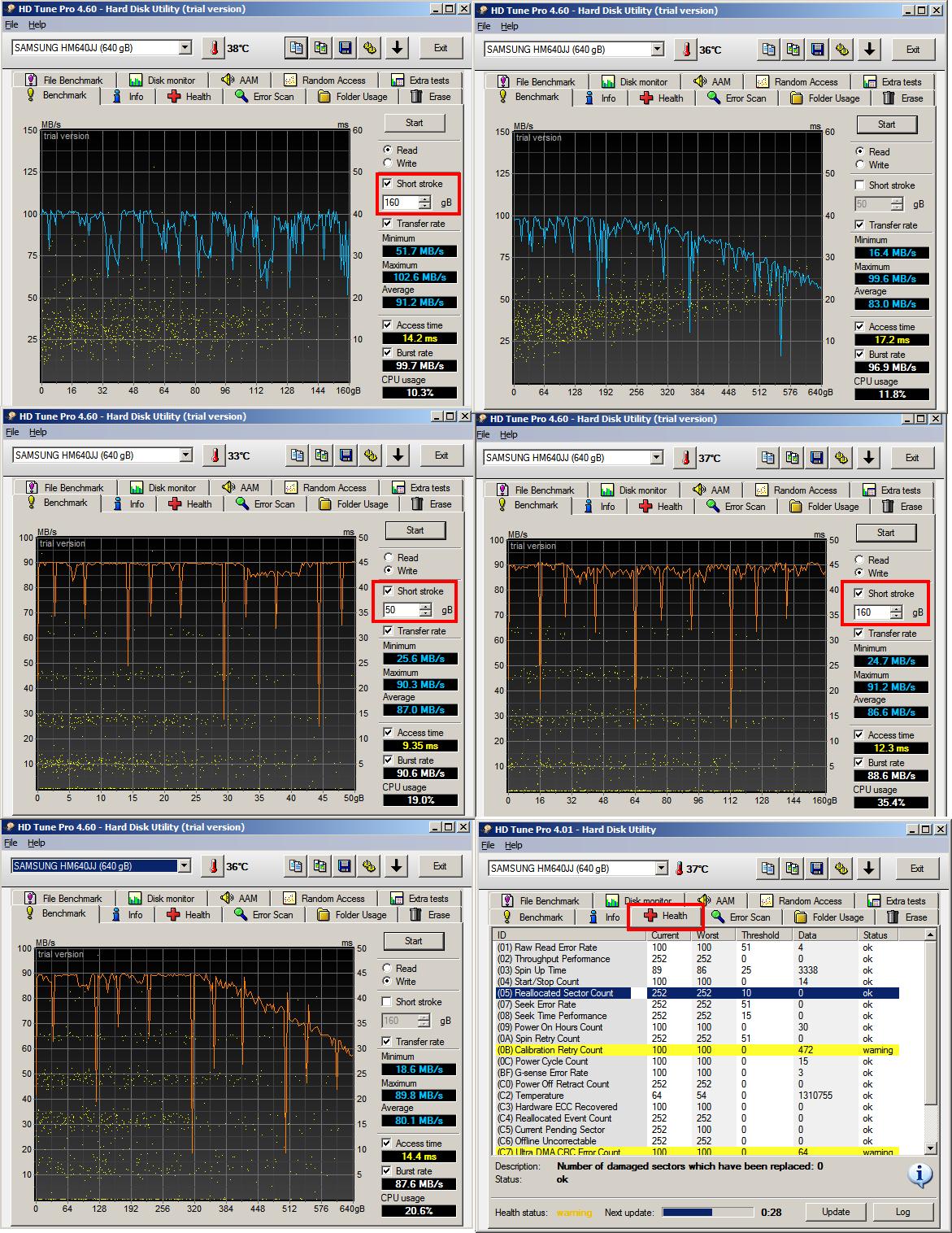The height and width of the screenshot is (1233, 952).
Task: Open Help menu in top-right window
Action: (510, 26)
